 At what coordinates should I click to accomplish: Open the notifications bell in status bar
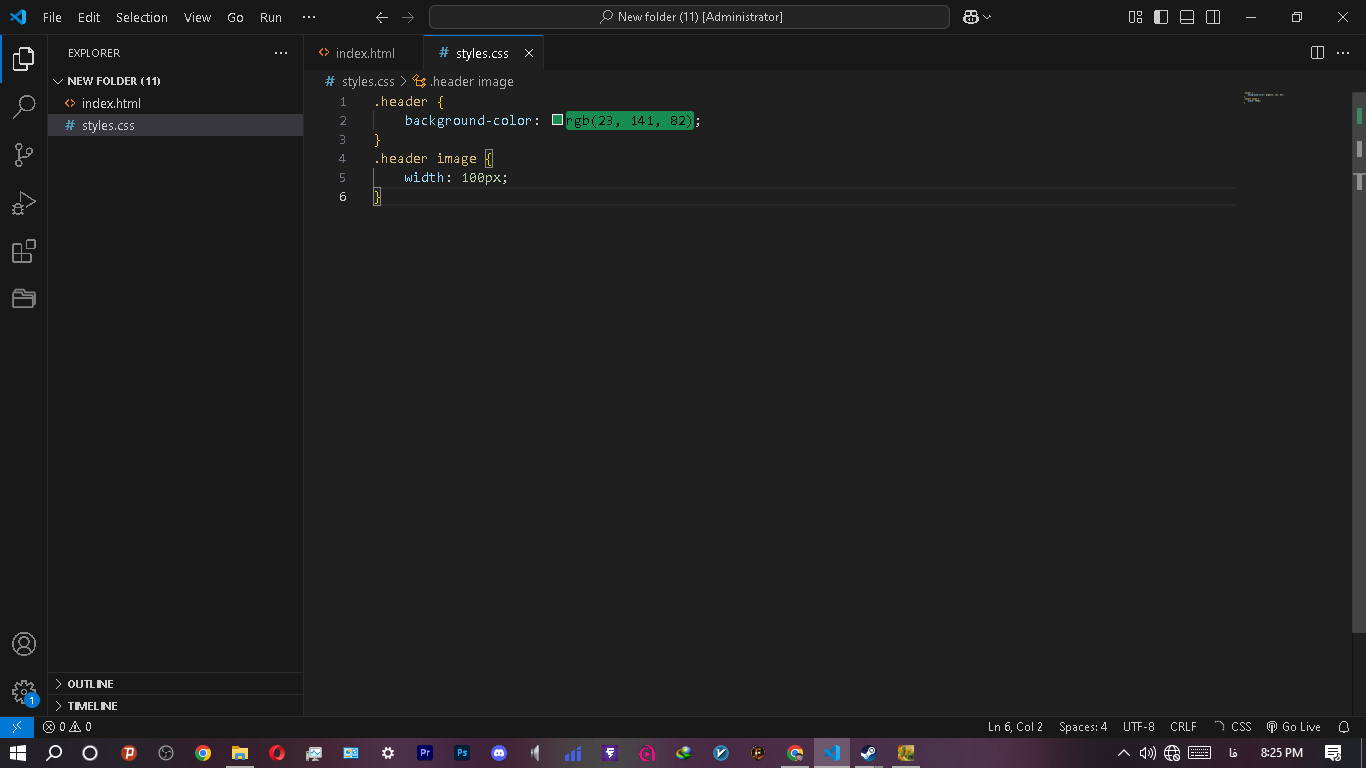(1343, 727)
